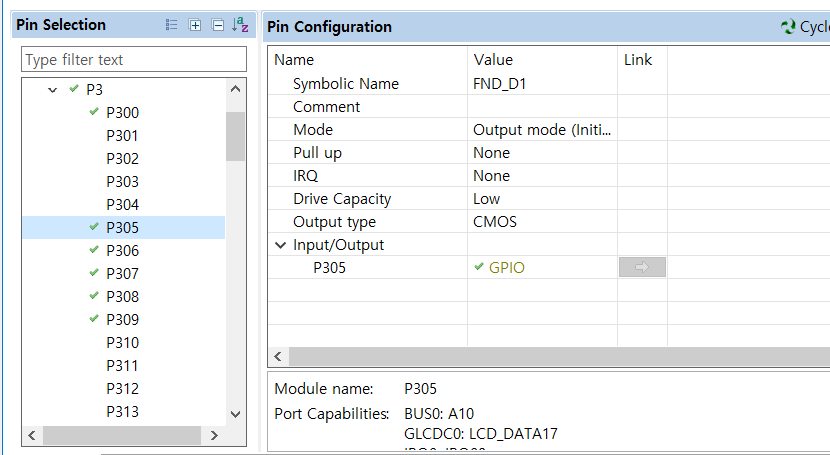Click the flat list view icon in Pin Selection
Screen dimensions: 830x455
tap(172, 25)
